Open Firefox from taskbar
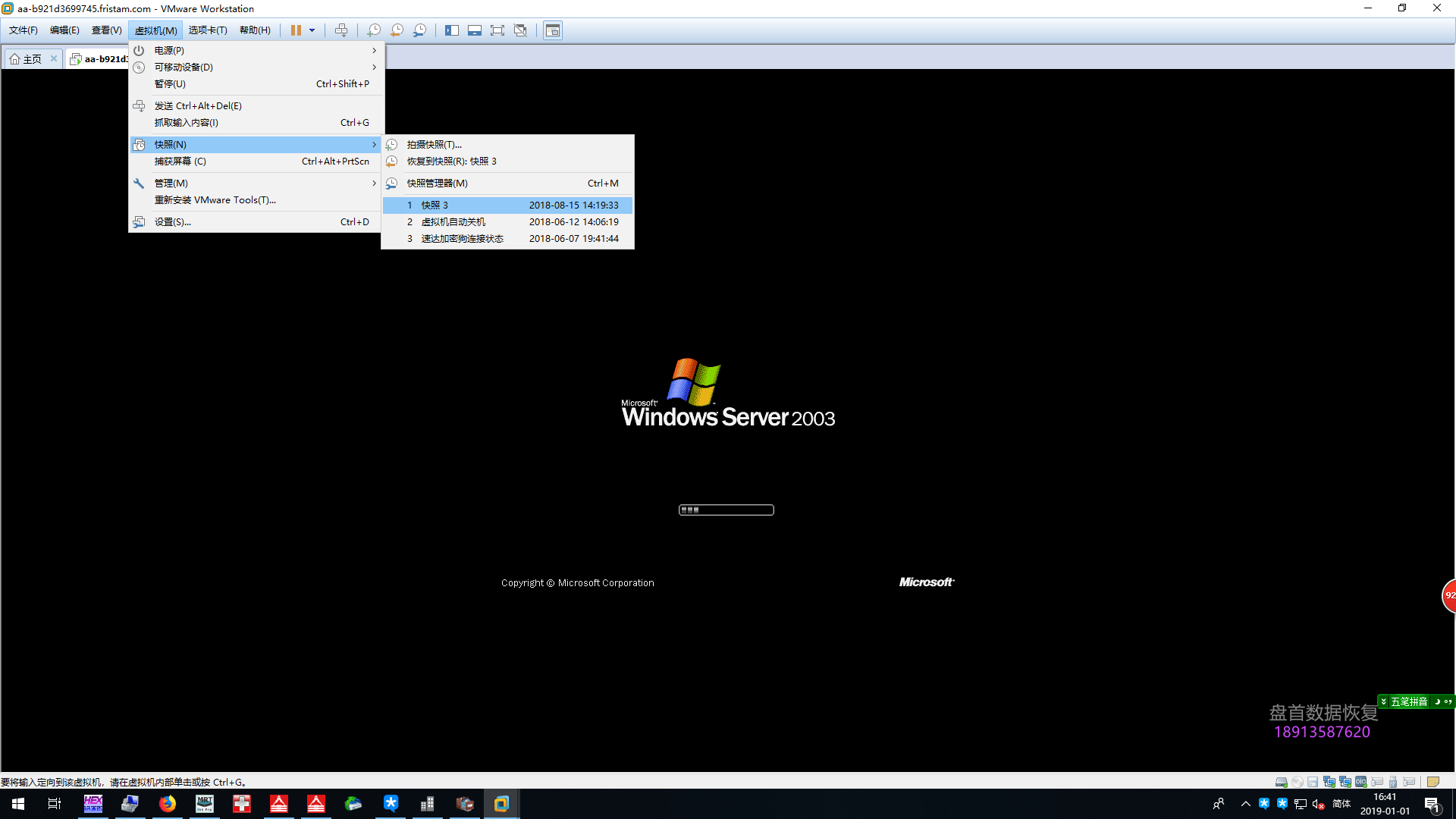 click(x=168, y=804)
